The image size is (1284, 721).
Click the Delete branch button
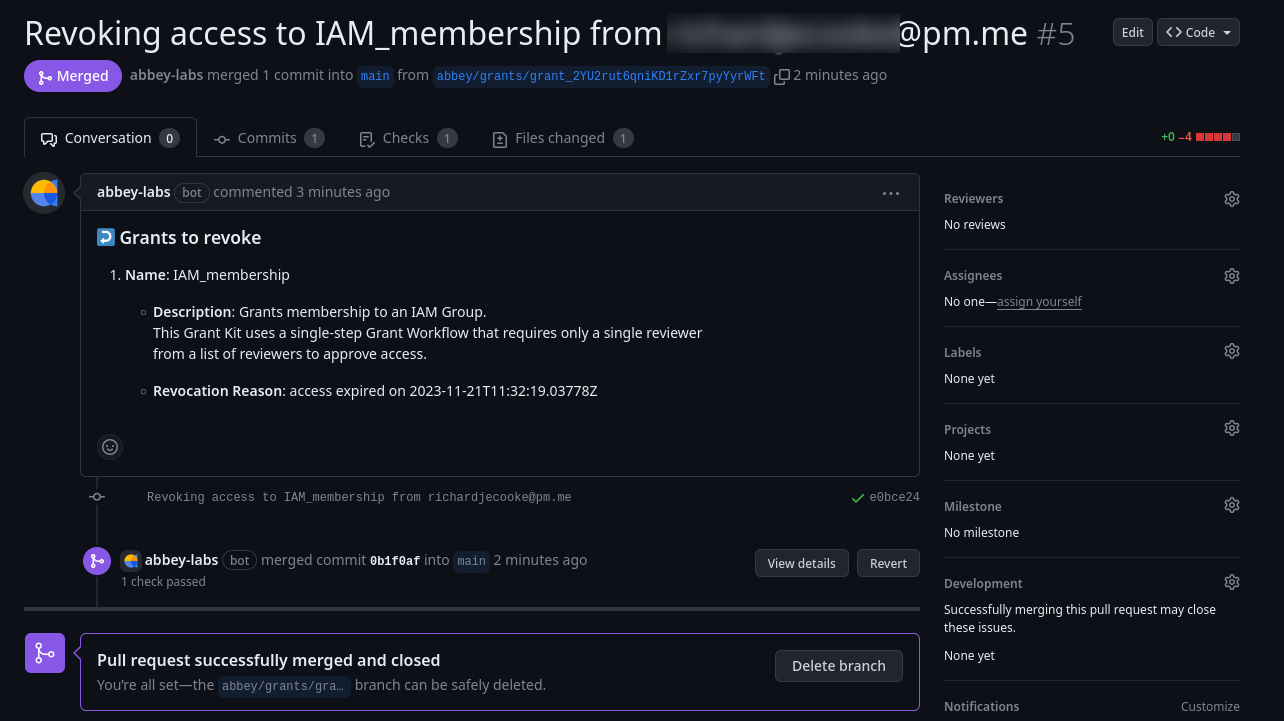[x=839, y=666]
